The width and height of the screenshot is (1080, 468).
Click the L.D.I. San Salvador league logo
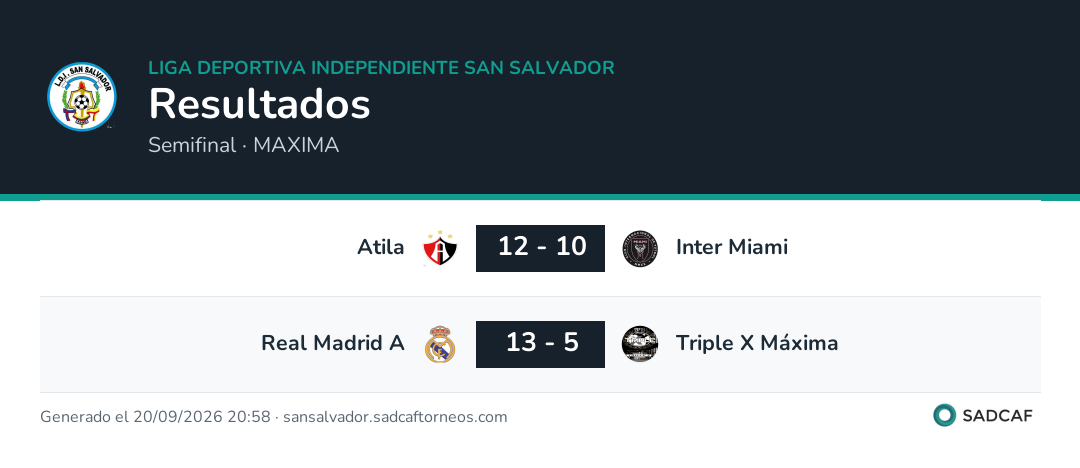point(82,96)
